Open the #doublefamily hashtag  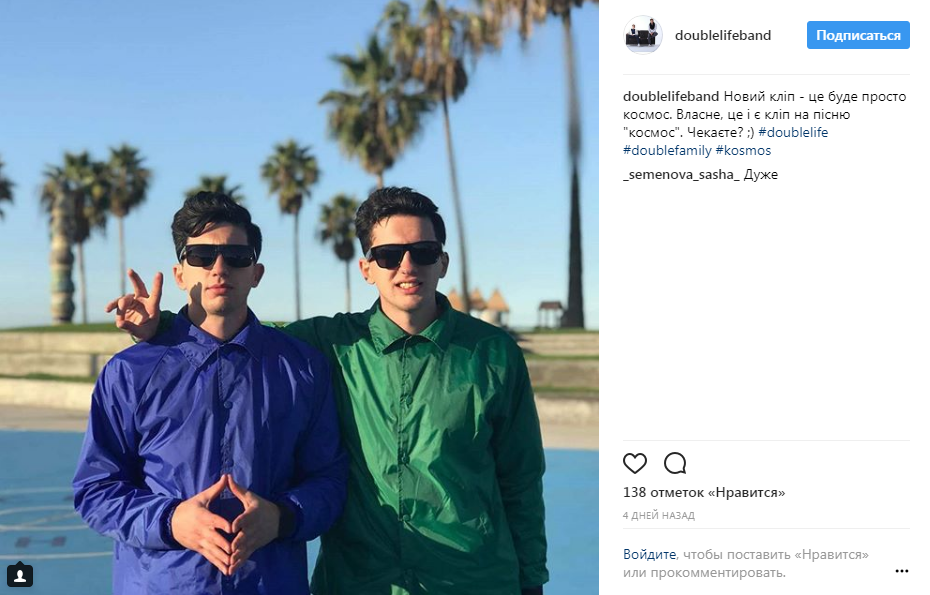pyautogui.click(x=667, y=151)
